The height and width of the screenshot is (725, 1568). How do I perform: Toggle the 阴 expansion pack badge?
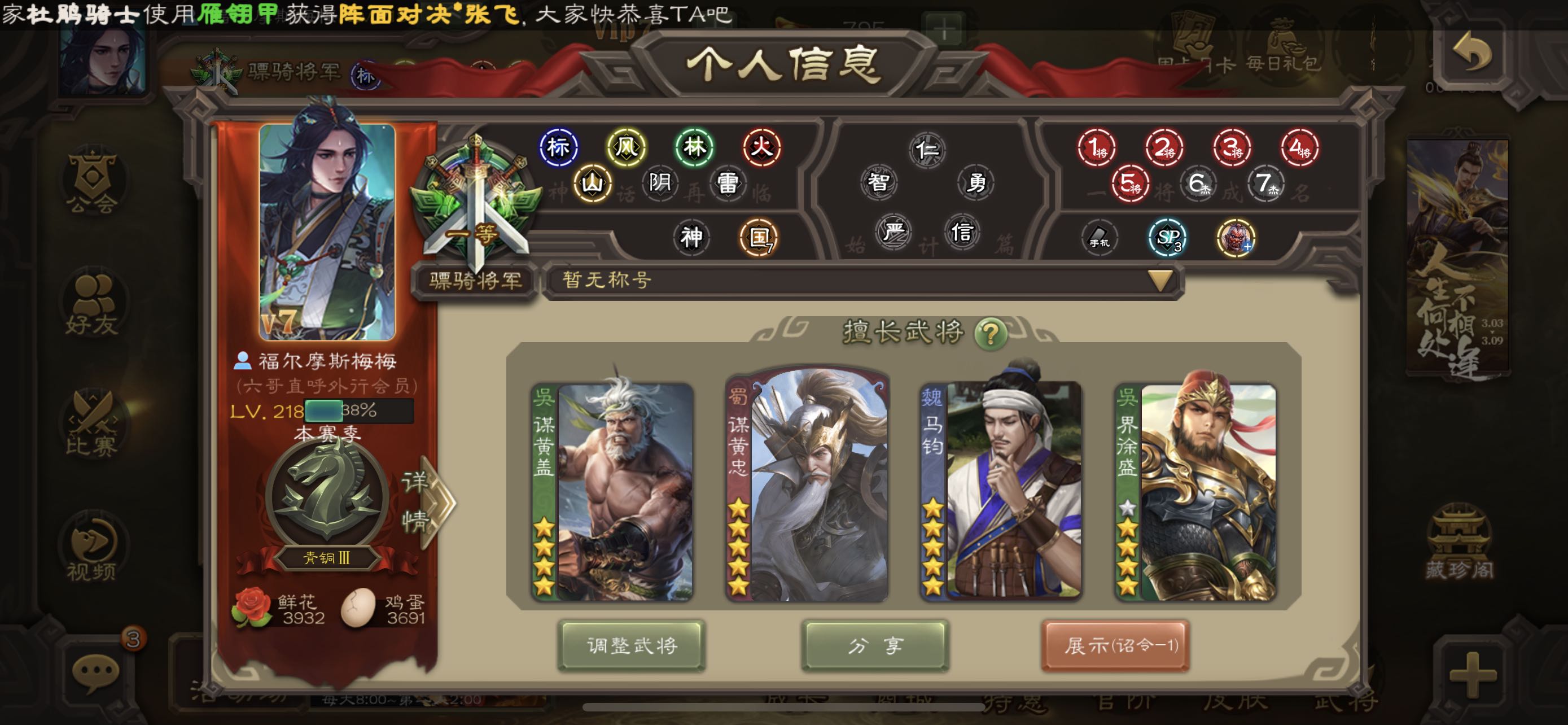click(x=660, y=182)
